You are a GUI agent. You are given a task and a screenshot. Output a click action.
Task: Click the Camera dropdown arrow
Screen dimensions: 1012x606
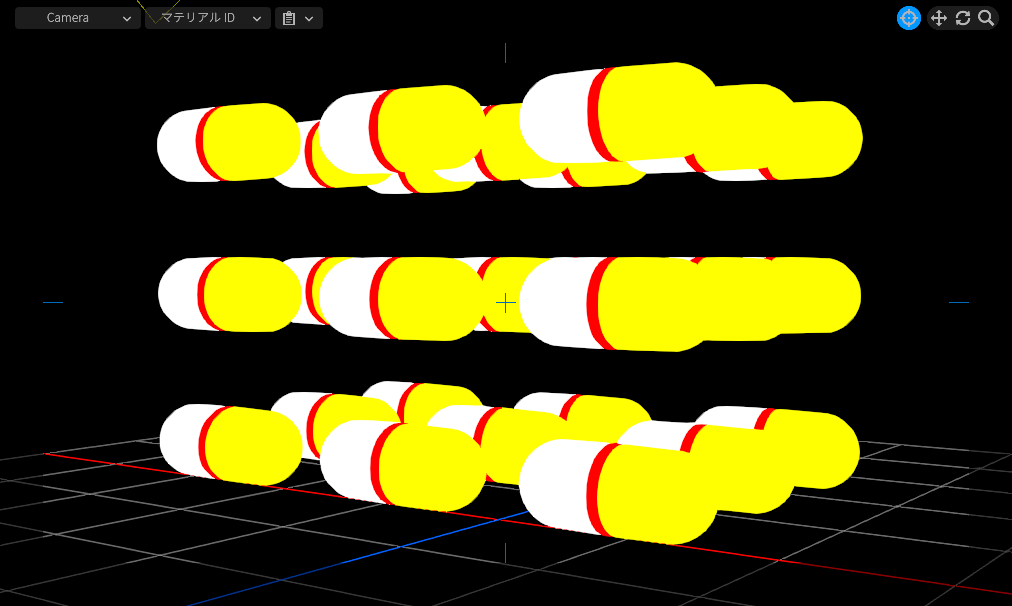[x=126, y=18]
